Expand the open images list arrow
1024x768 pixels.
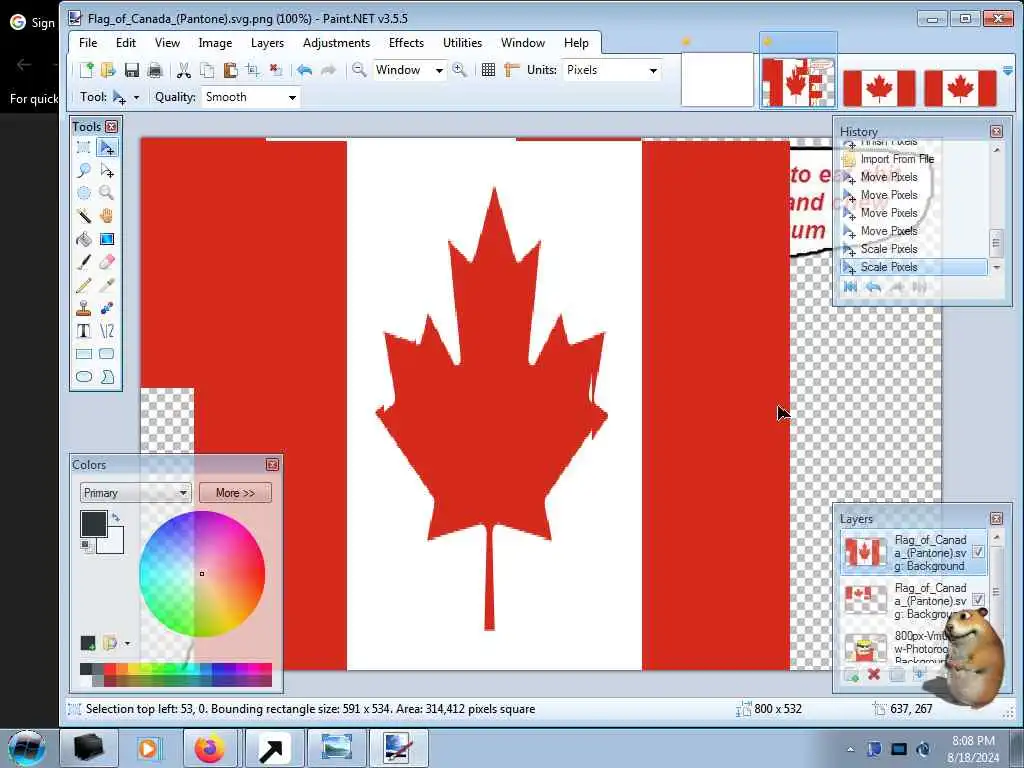click(x=1008, y=71)
